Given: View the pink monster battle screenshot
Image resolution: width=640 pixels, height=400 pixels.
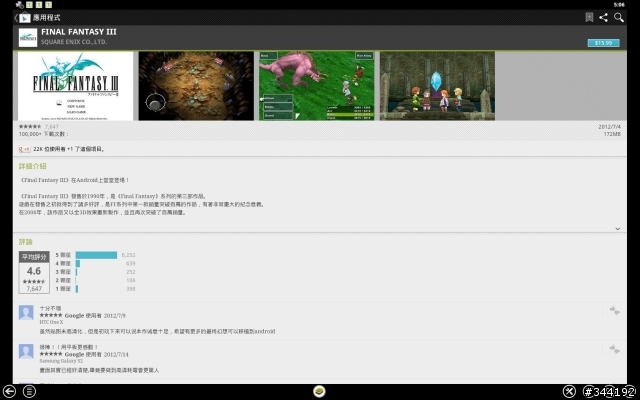Looking at the screenshot, I should [x=317, y=86].
